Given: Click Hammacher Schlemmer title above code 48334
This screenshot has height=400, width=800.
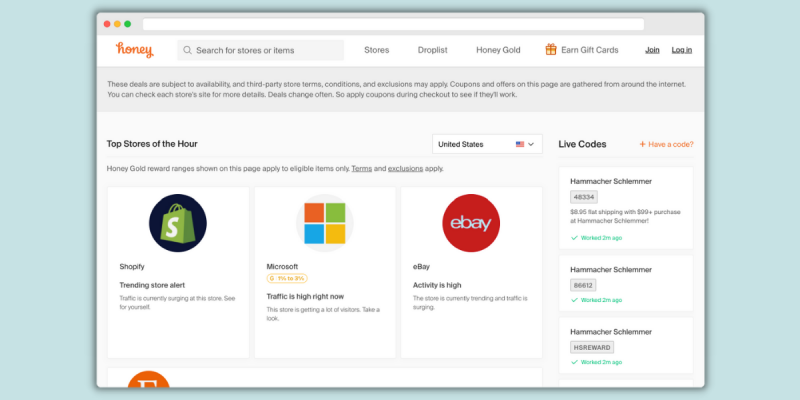Looking at the screenshot, I should click(x=611, y=181).
